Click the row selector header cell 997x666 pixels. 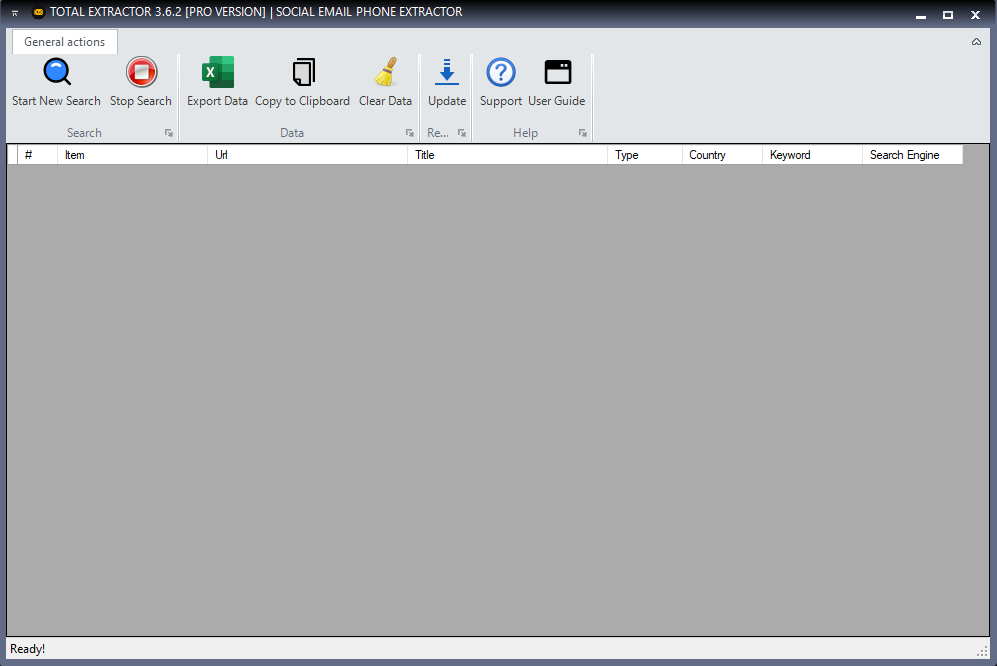(x=13, y=155)
